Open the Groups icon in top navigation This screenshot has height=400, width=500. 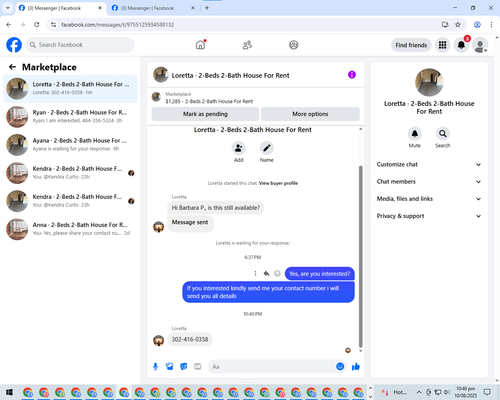(x=294, y=45)
